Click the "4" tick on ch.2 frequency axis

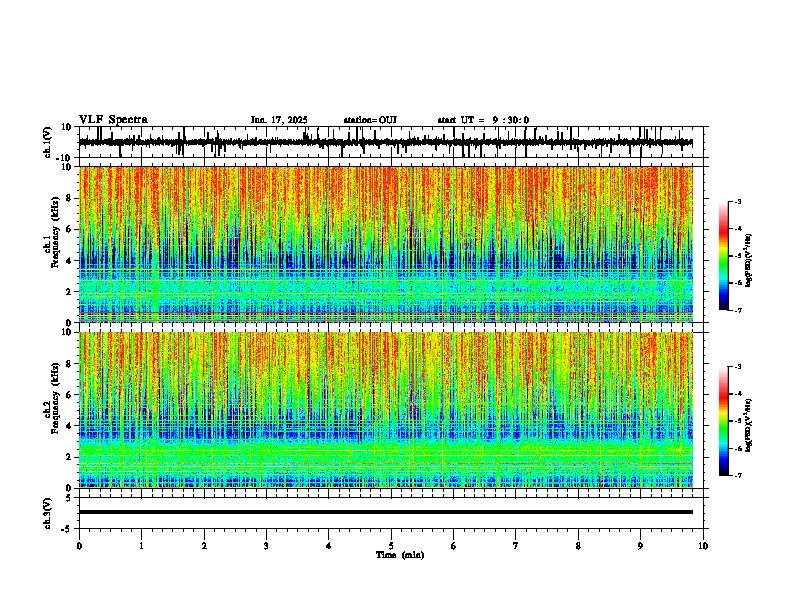tap(70, 426)
